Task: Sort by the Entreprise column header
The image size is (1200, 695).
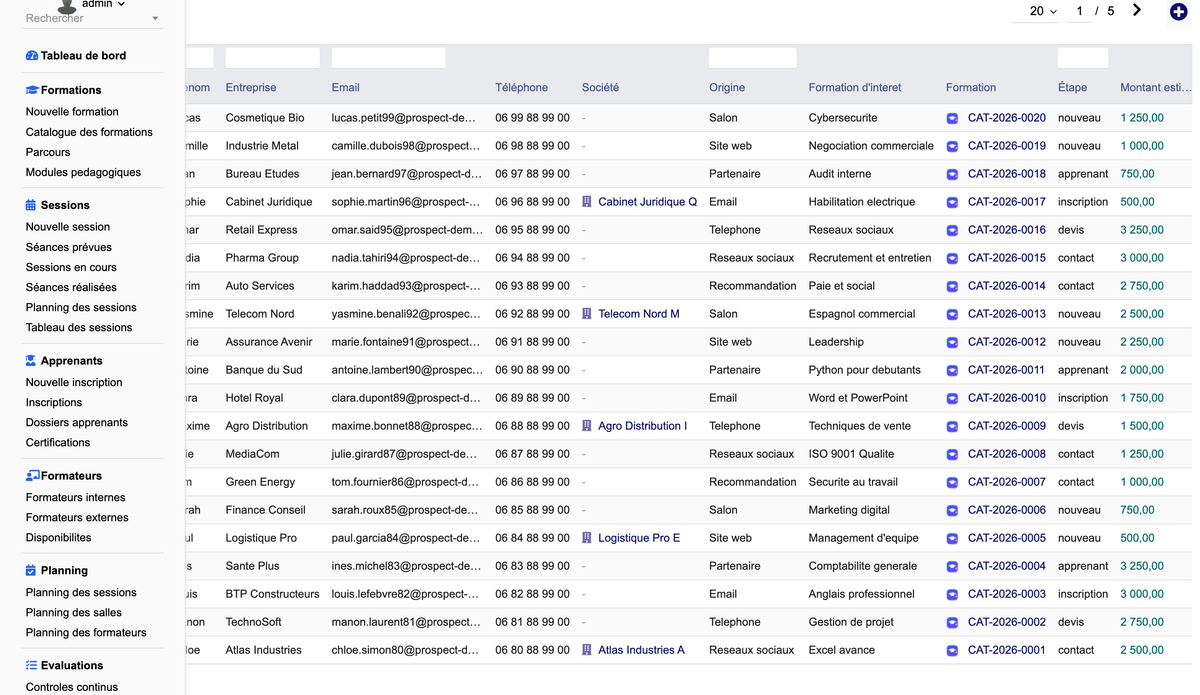Action: (251, 88)
